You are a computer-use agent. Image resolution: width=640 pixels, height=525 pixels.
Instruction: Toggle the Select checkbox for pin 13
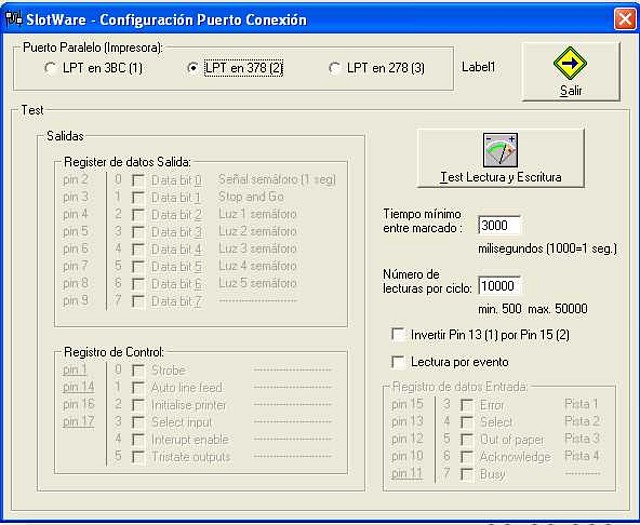[467, 422]
